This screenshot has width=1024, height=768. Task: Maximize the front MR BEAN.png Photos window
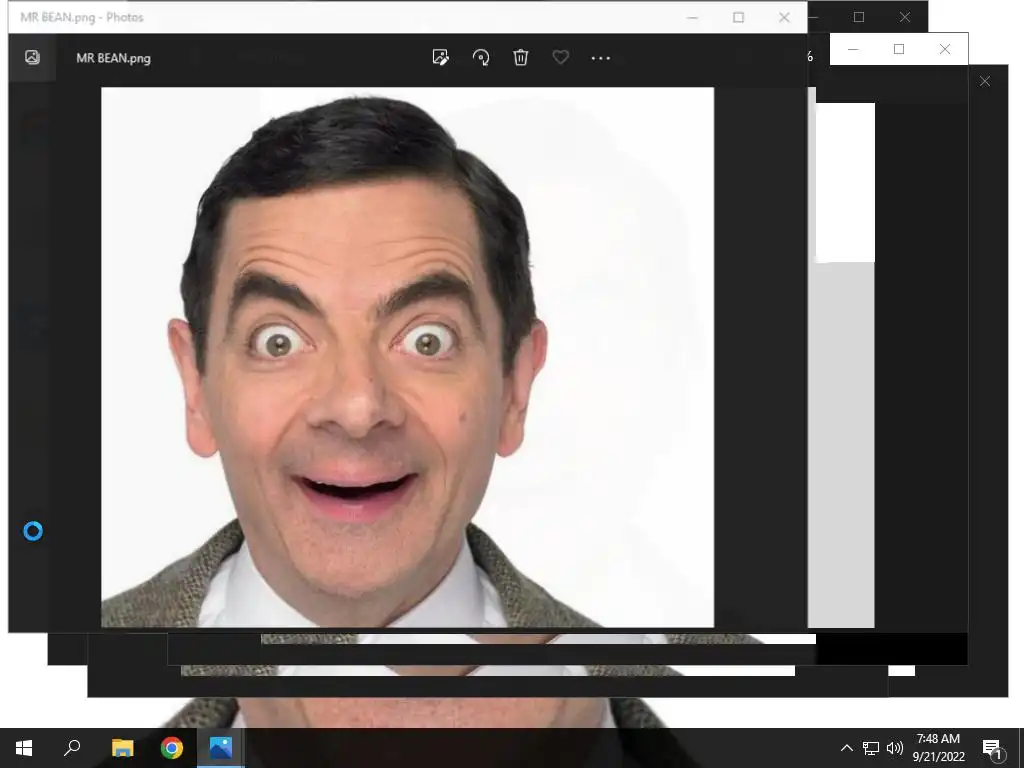click(738, 18)
